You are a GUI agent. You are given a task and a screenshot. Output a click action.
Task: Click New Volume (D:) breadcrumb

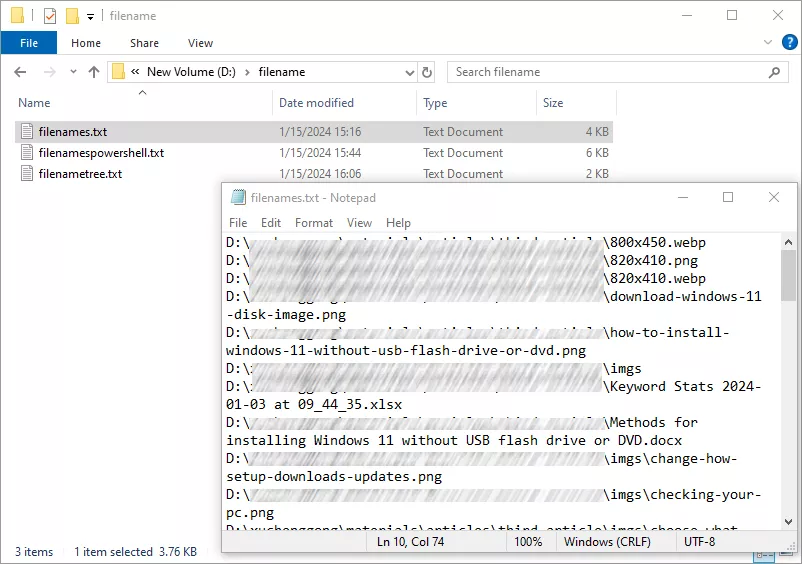(x=191, y=72)
